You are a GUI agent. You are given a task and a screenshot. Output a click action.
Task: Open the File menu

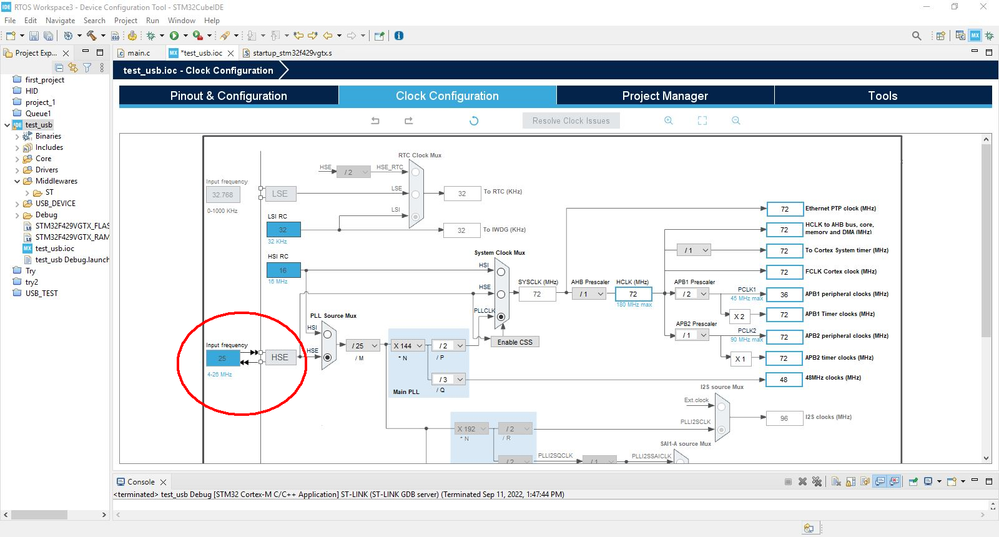10,20
